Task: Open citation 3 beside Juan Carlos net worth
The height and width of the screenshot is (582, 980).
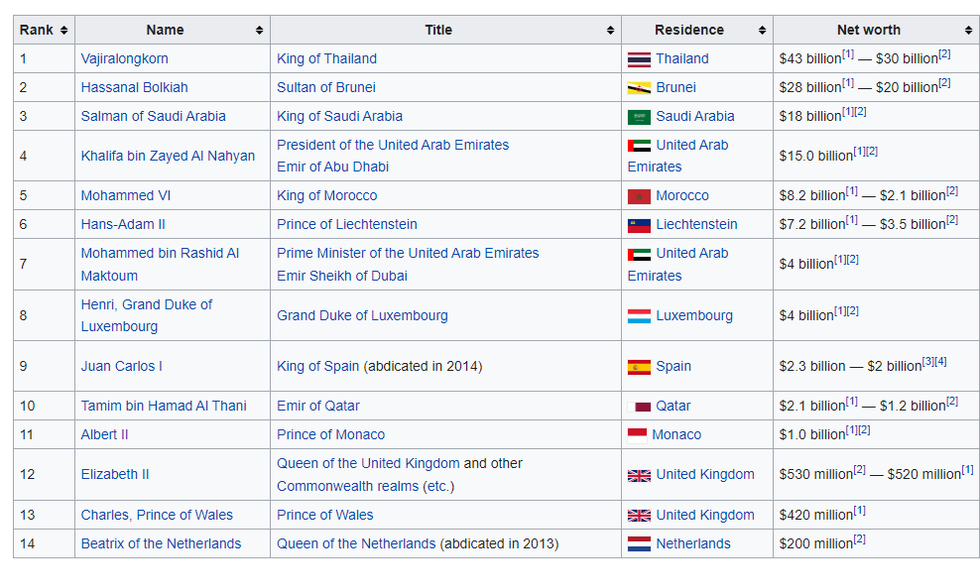Action: click(927, 362)
